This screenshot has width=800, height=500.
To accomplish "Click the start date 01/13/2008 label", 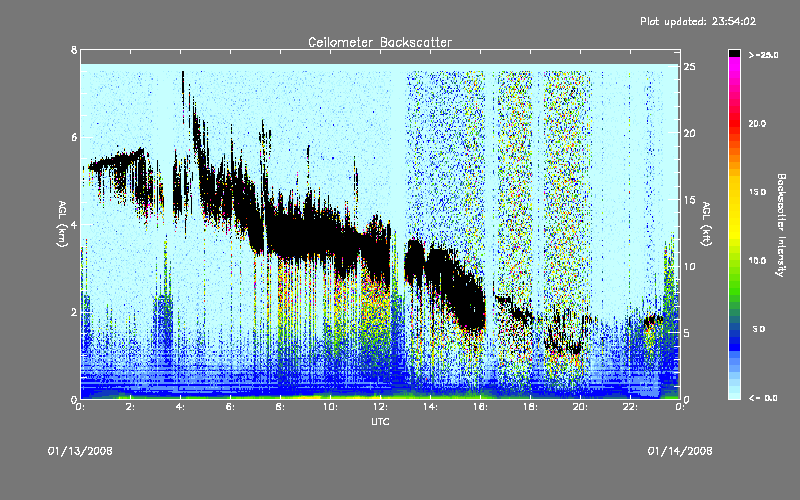I will coord(80,451).
